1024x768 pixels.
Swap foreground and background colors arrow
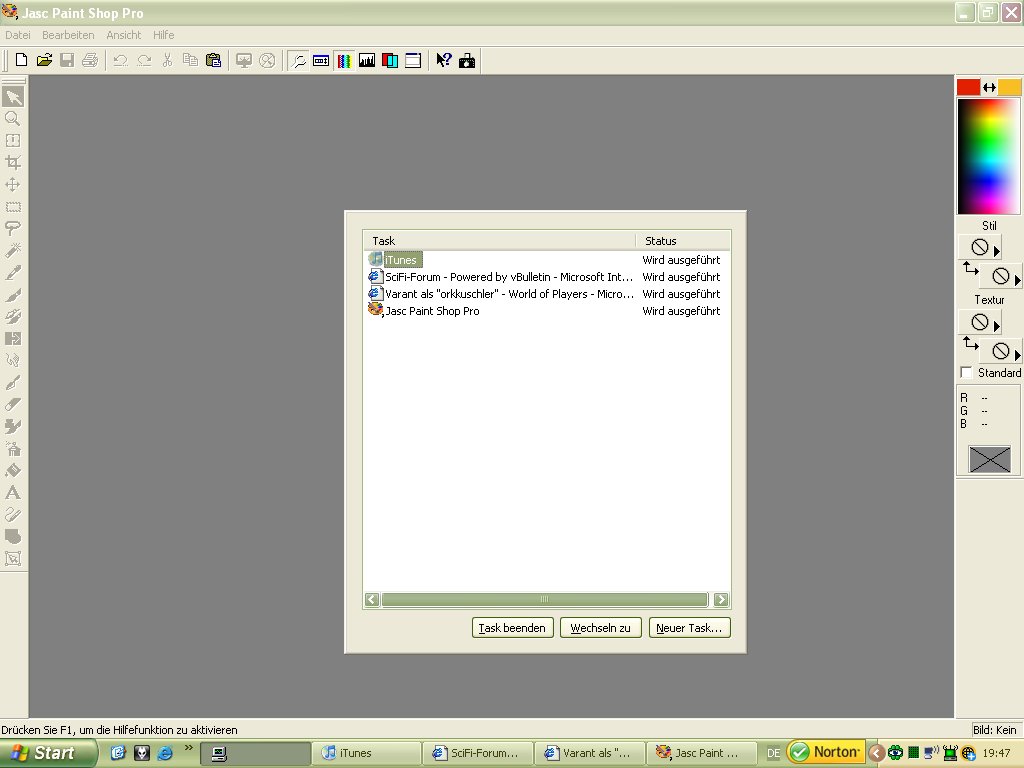coord(989,88)
